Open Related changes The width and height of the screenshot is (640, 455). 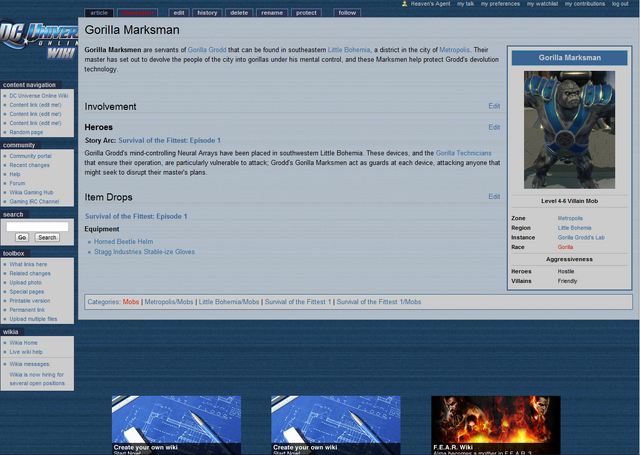[30, 273]
